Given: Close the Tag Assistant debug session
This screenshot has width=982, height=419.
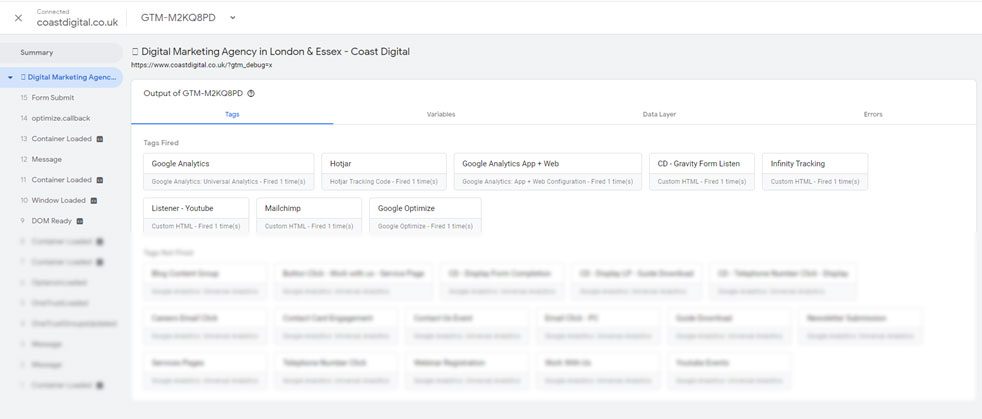Looking at the screenshot, I should (x=19, y=17).
